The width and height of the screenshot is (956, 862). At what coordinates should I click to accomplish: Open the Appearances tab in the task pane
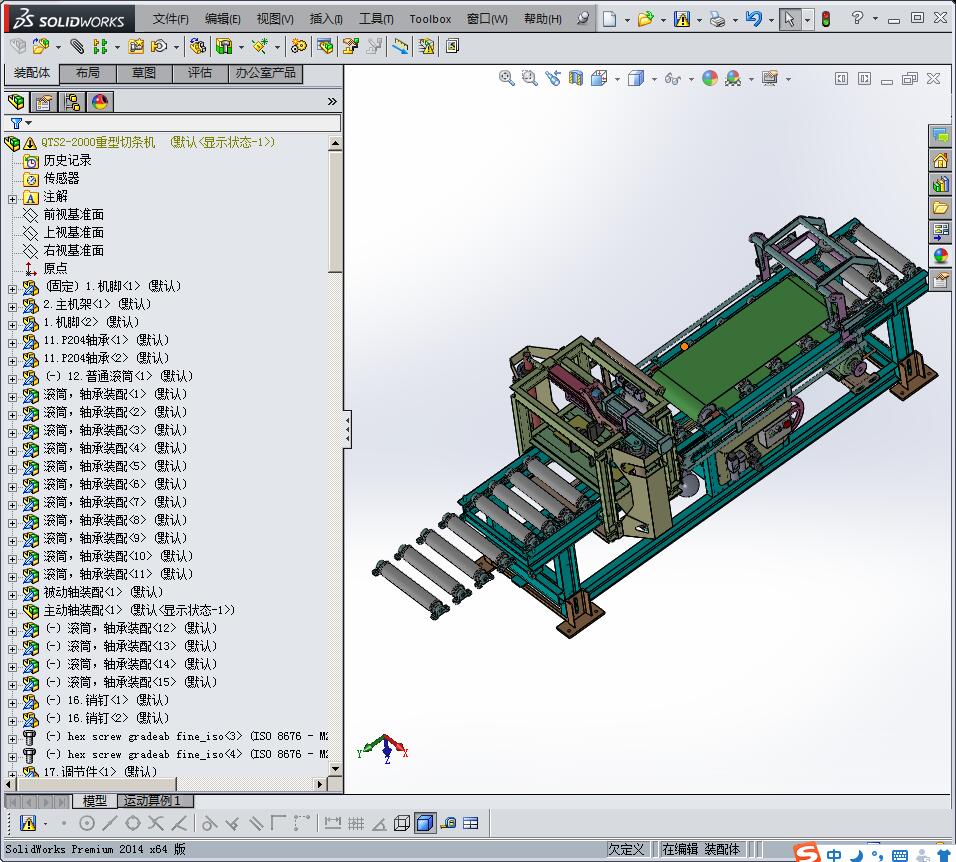tap(940, 256)
